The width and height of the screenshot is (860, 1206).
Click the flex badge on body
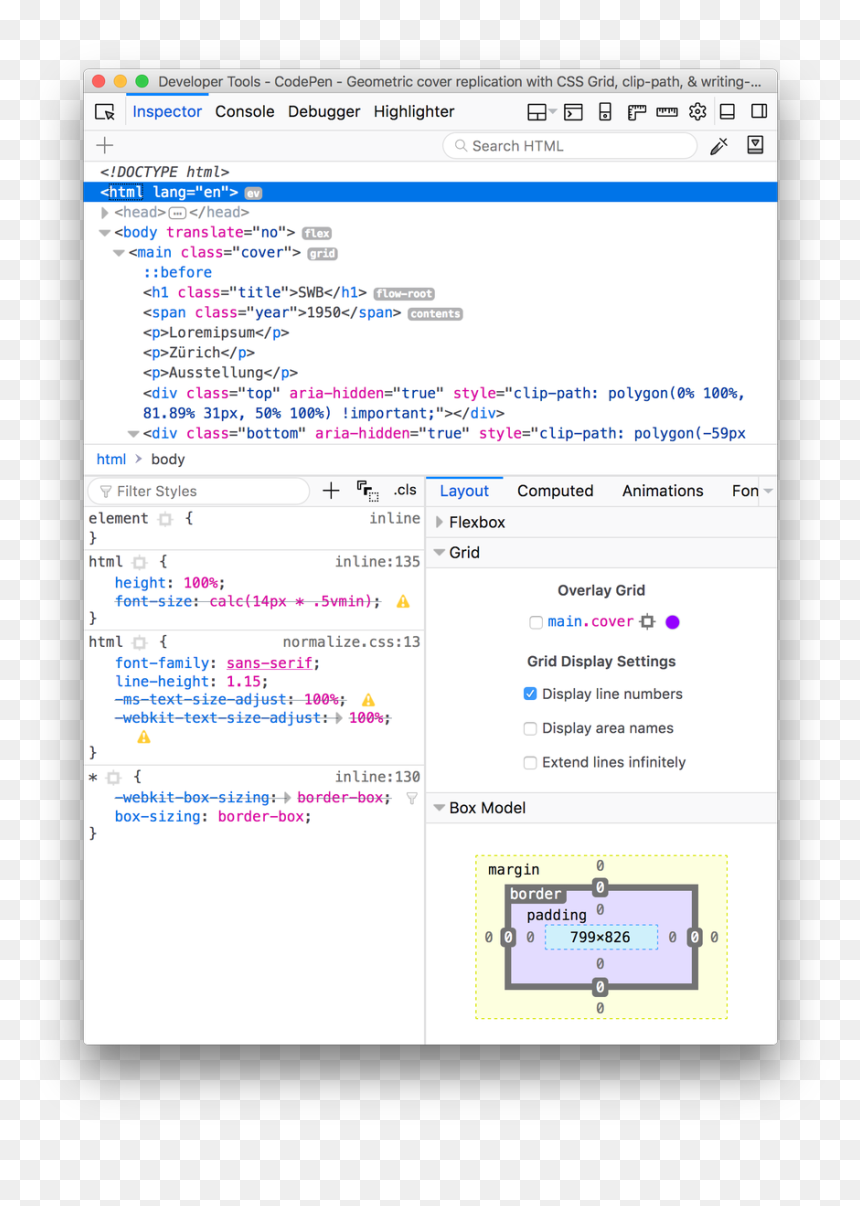click(317, 233)
